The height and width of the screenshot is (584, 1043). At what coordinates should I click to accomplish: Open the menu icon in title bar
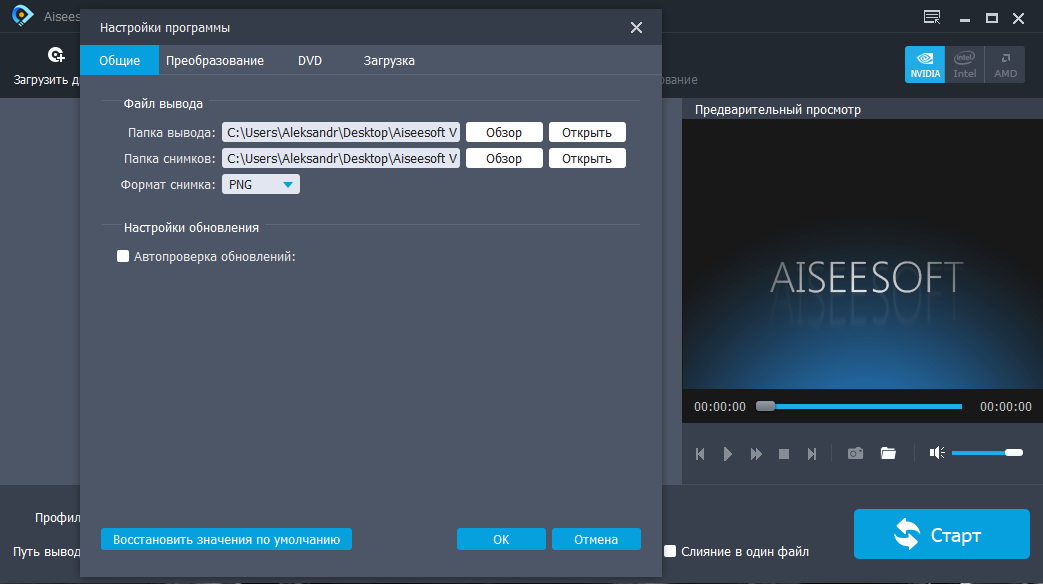[x=932, y=17]
